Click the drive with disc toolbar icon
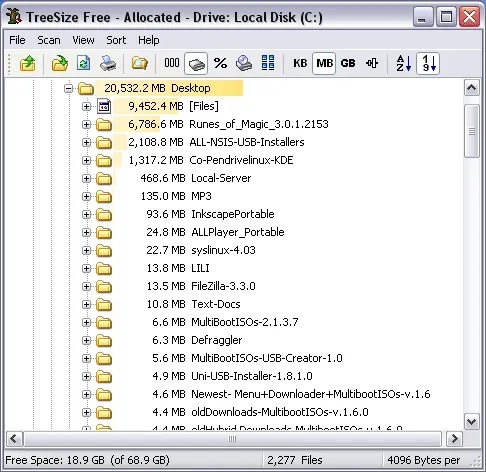Image resolution: width=486 pixels, height=472 pixels. (244, 63)
